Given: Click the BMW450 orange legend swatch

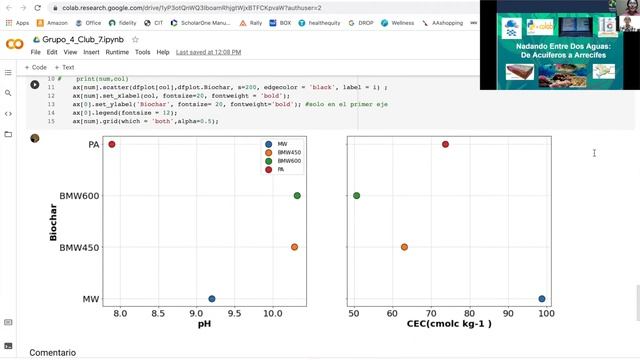Looking at the screenshot, I should pos(269,153).
